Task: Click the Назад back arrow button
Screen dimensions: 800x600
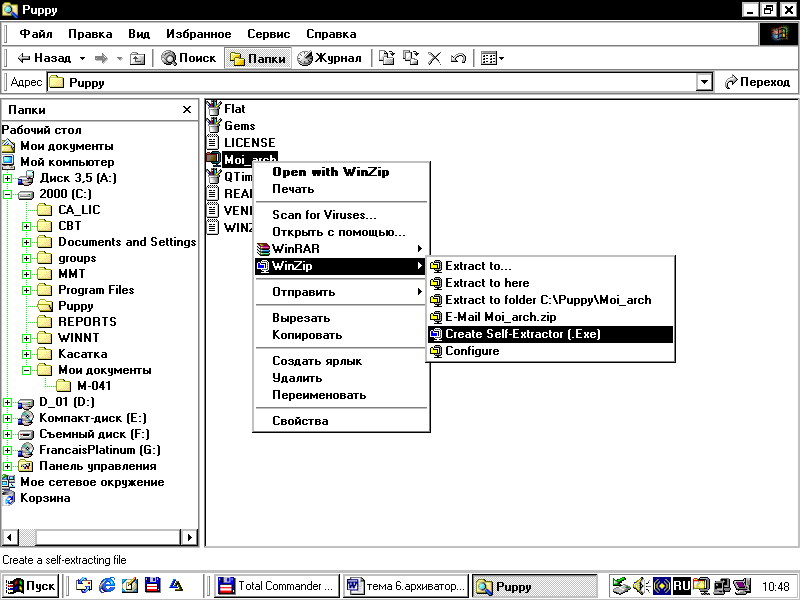Action: coord(44,58)
